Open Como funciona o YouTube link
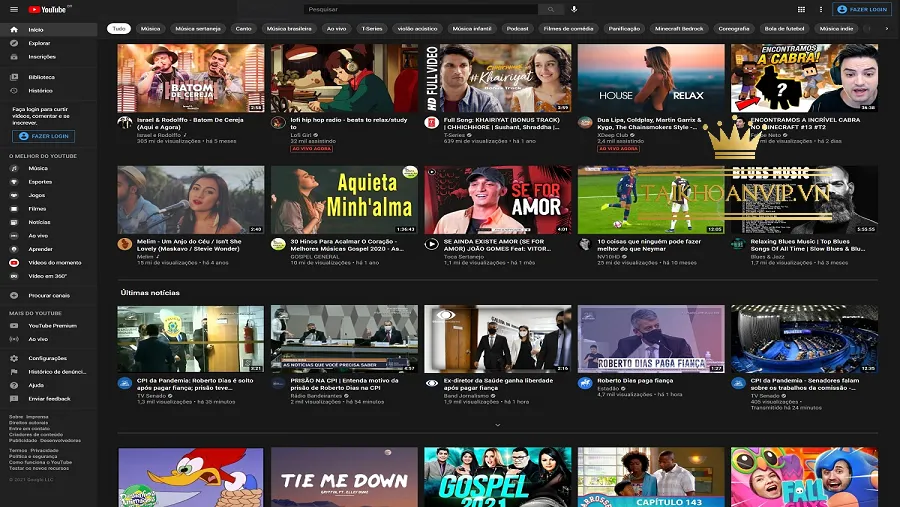Screen dimensions: 900x507 pyautogui.click(x=40, y=462)
